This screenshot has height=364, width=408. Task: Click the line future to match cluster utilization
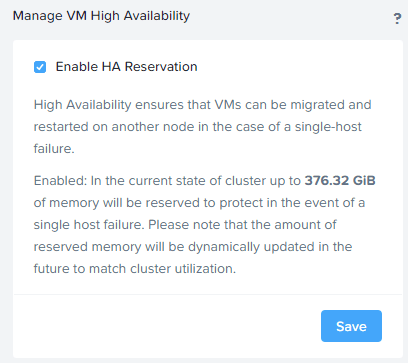point(135,269)
